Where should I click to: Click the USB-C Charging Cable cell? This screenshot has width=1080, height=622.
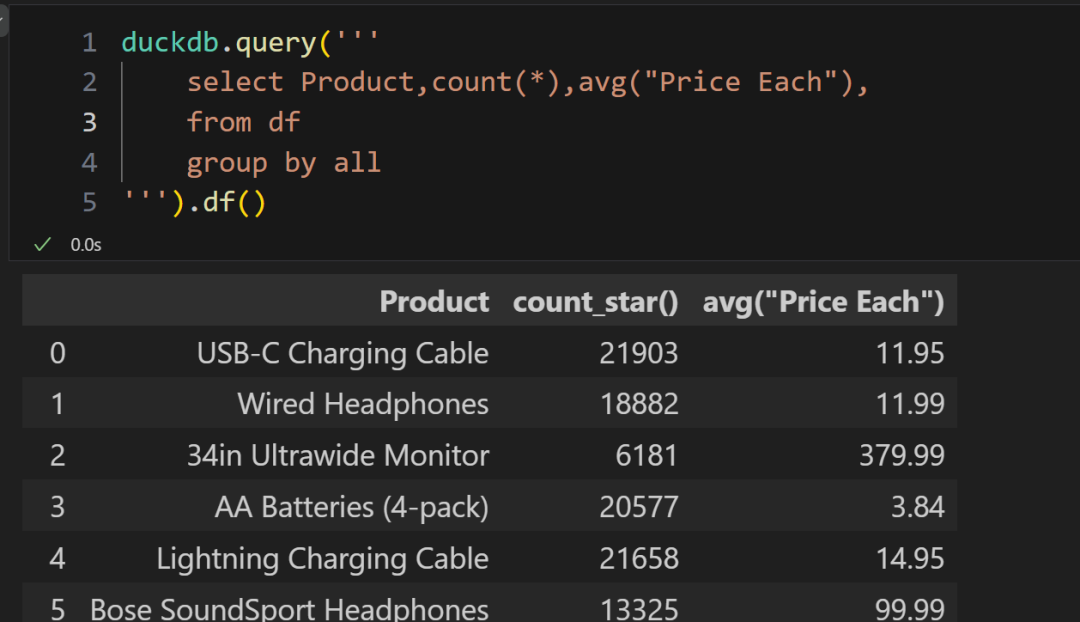point(342,353)
